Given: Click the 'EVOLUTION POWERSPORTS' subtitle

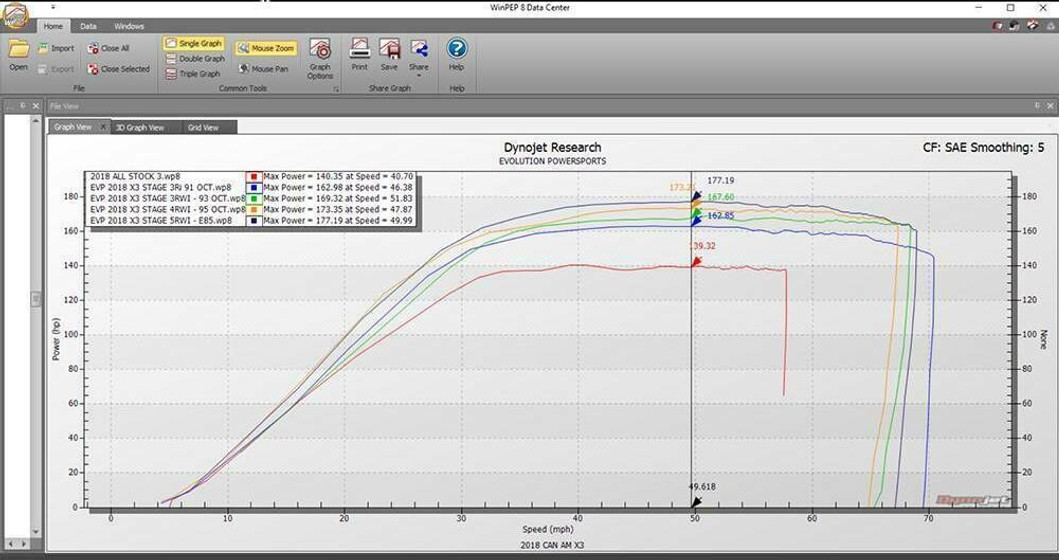Looking at the screenshot, I should (x=552, y=161).
